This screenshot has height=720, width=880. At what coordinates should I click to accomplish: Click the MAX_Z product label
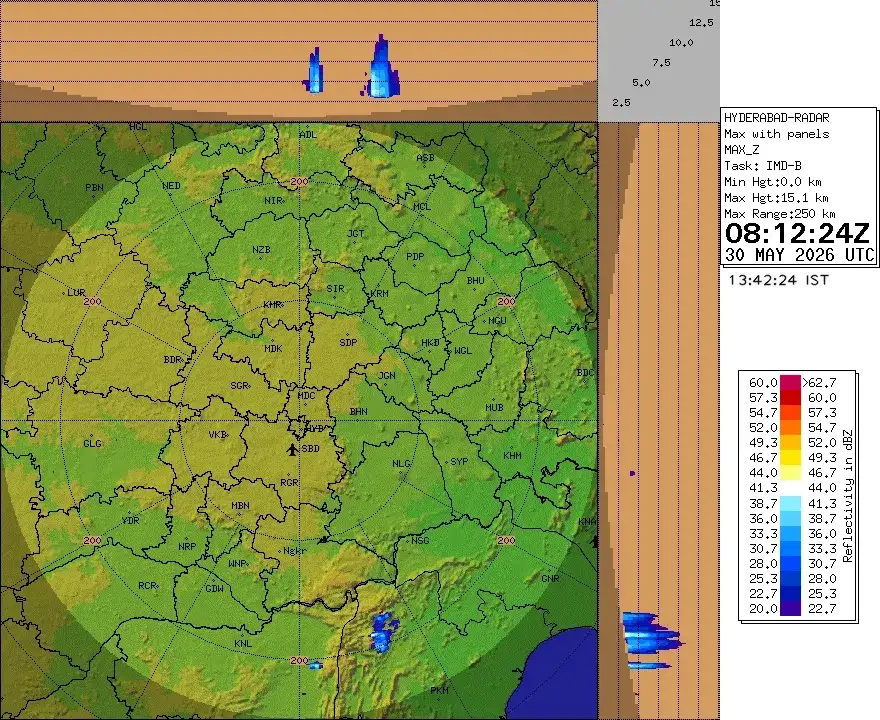click(741, 150)
